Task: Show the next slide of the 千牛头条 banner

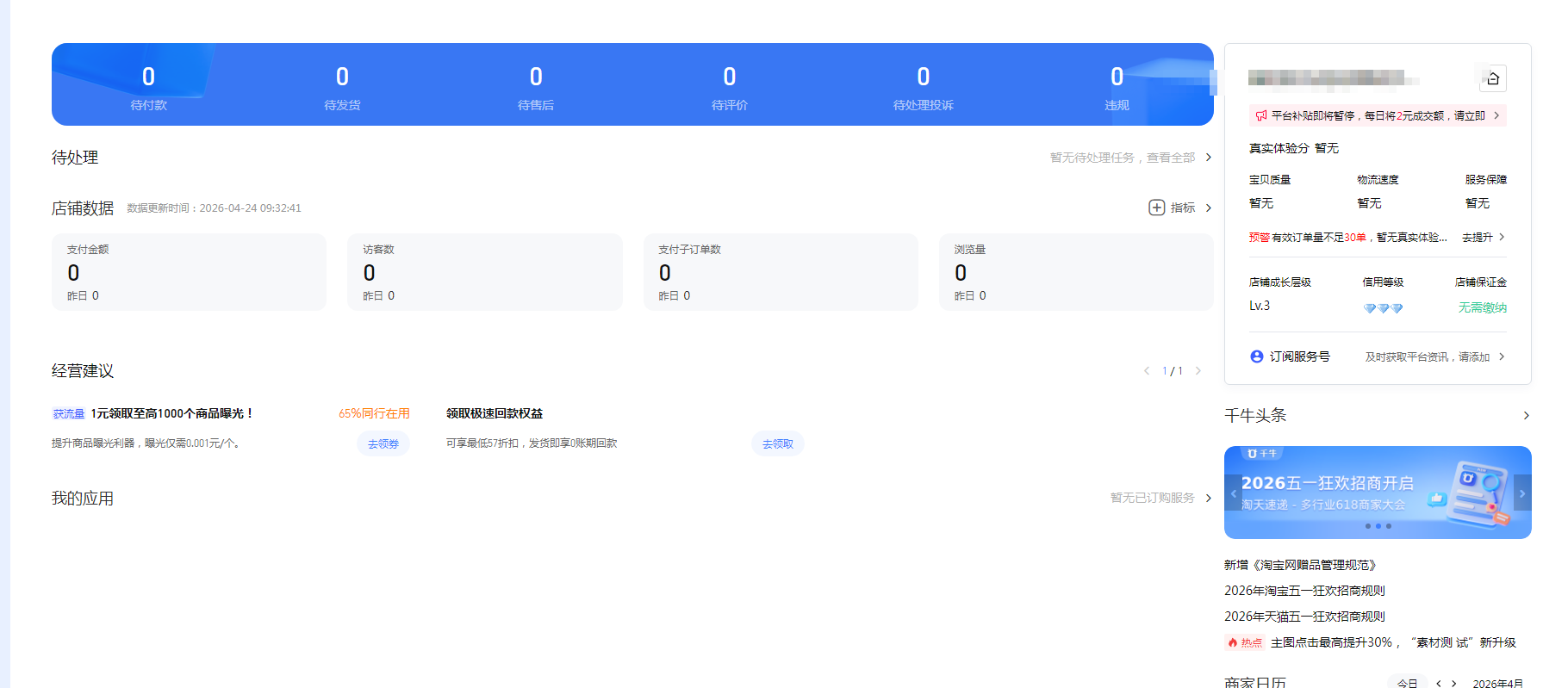Action: [x=1522, y=493]
